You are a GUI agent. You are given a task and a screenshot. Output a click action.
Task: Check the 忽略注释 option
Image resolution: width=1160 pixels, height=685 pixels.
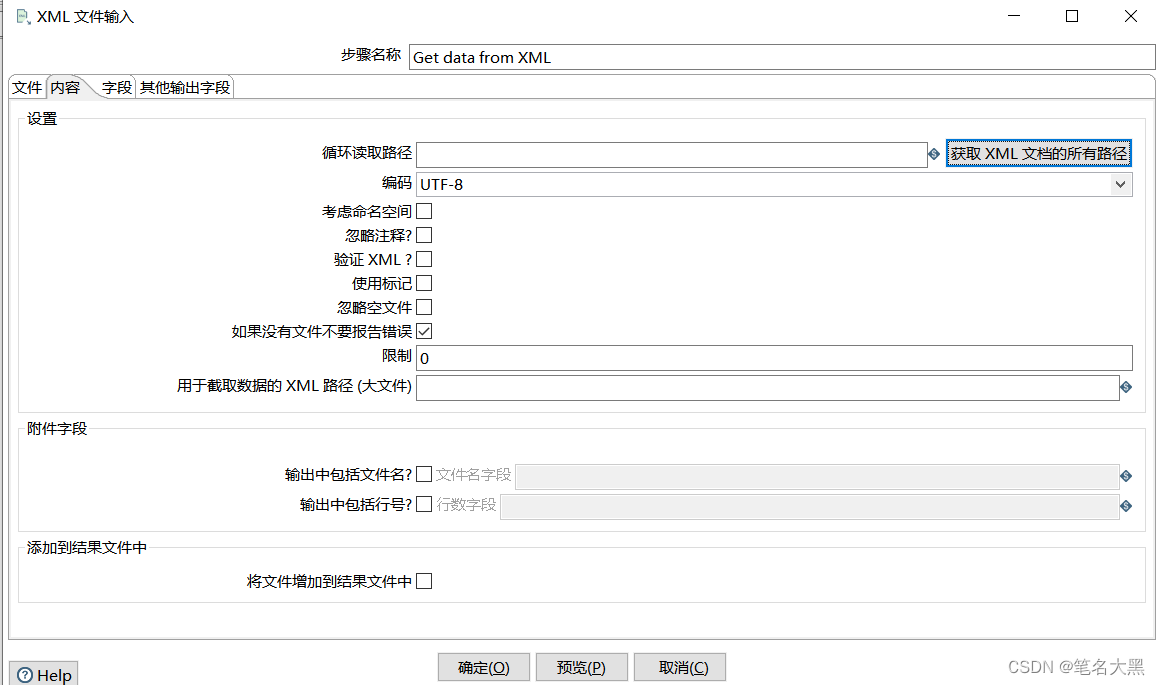[x=423, y=234]
